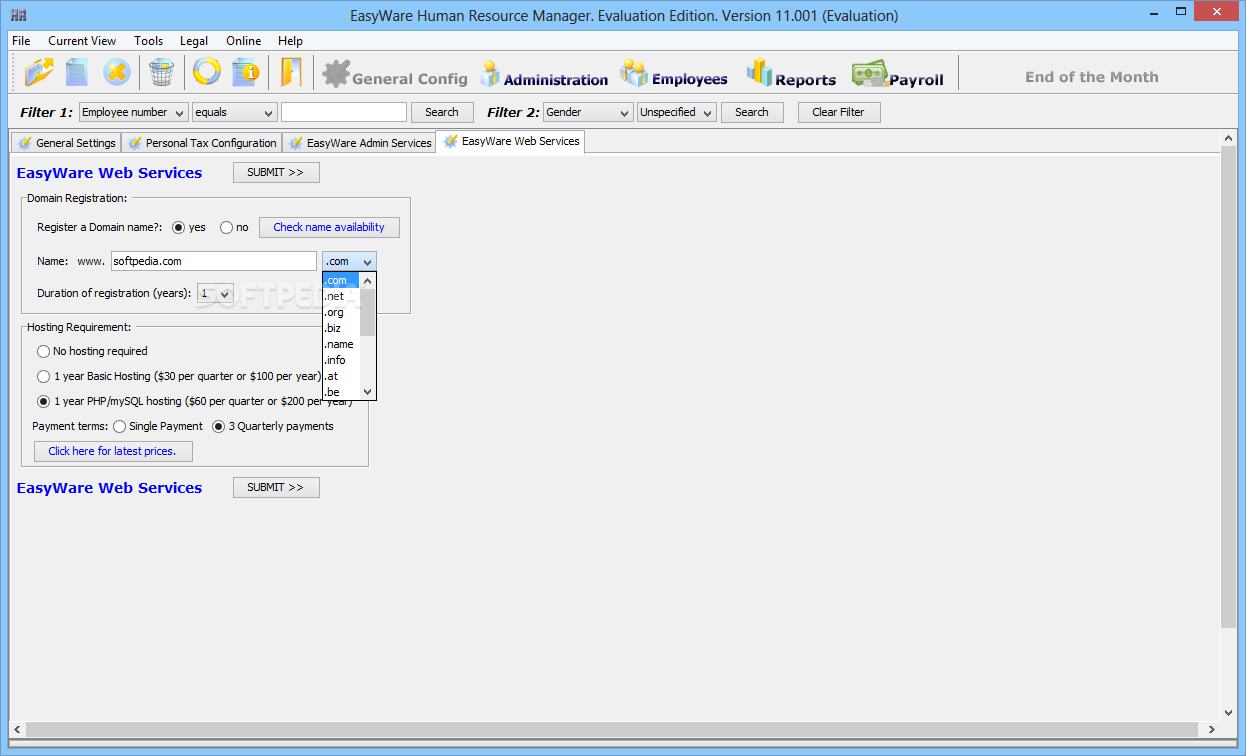This screenshot has width=1246, height=756.
Task: Click the horizontal scrollbar right arrow
Action: 1214,729
